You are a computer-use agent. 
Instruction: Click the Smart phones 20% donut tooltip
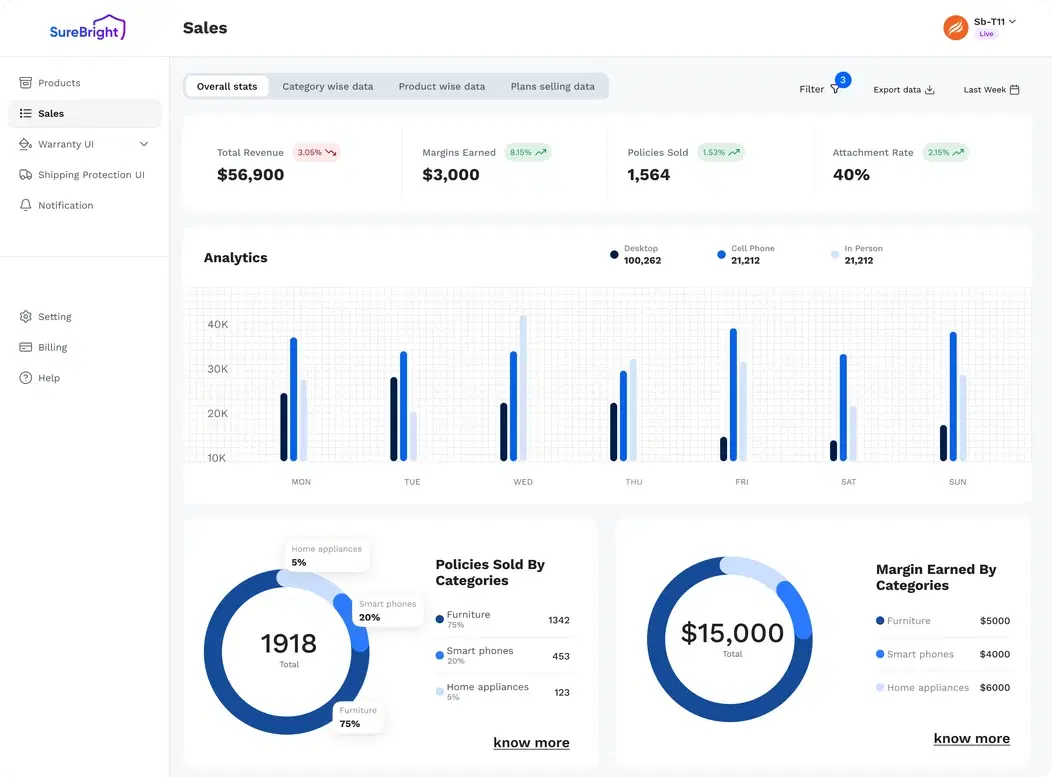pyautogui.click(x=388, y=611)
